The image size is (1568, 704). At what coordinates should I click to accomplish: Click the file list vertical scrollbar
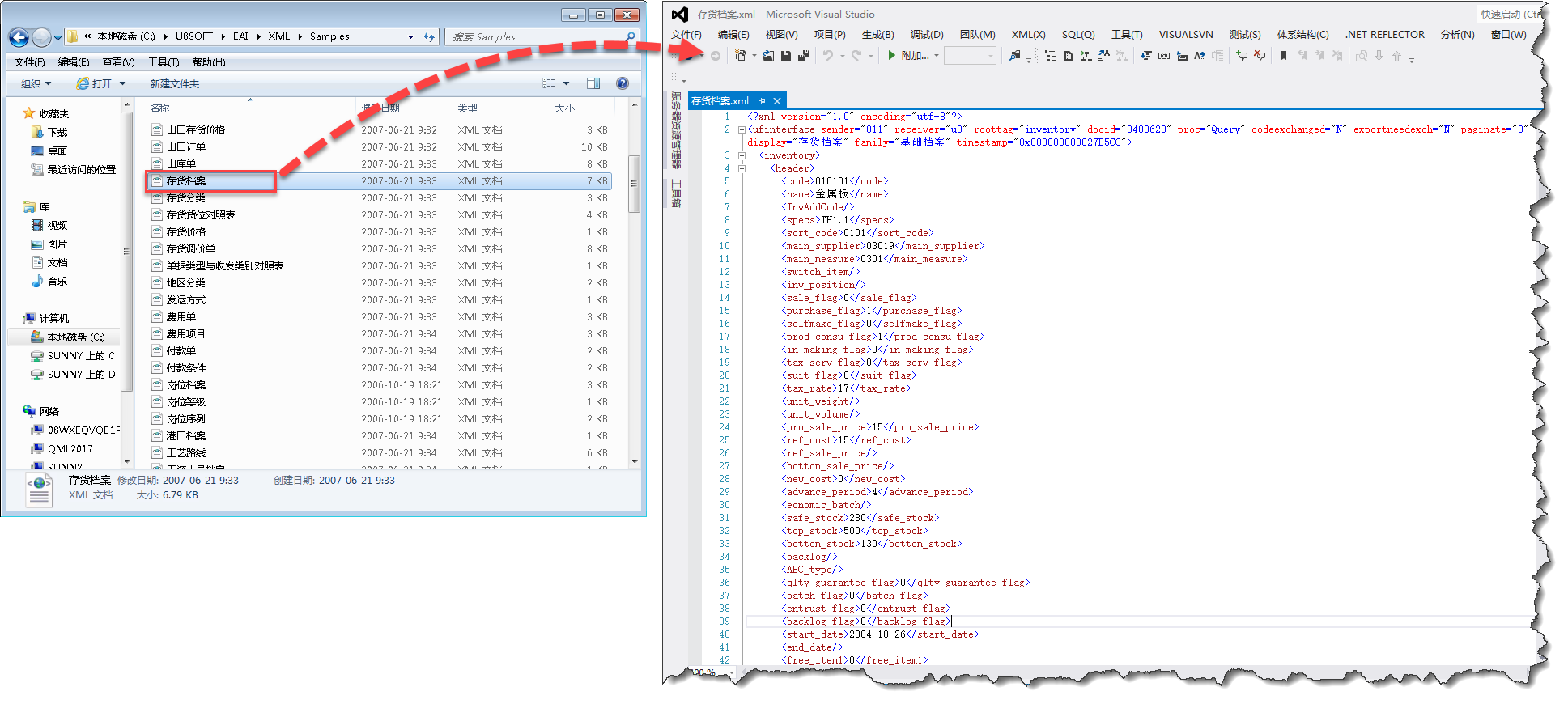point(634,184)
